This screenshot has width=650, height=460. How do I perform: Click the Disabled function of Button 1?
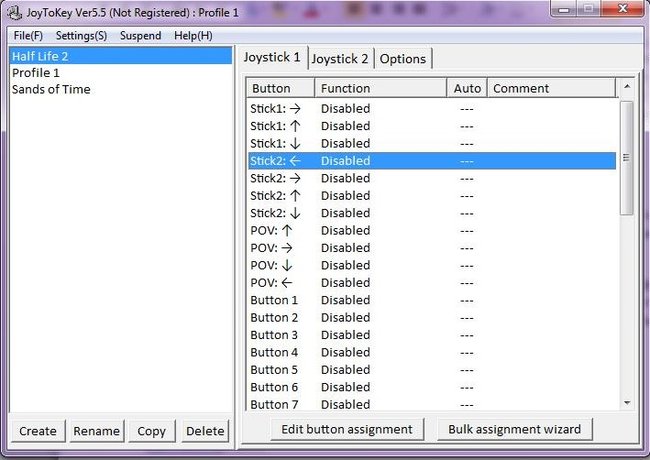pos(345,300)
